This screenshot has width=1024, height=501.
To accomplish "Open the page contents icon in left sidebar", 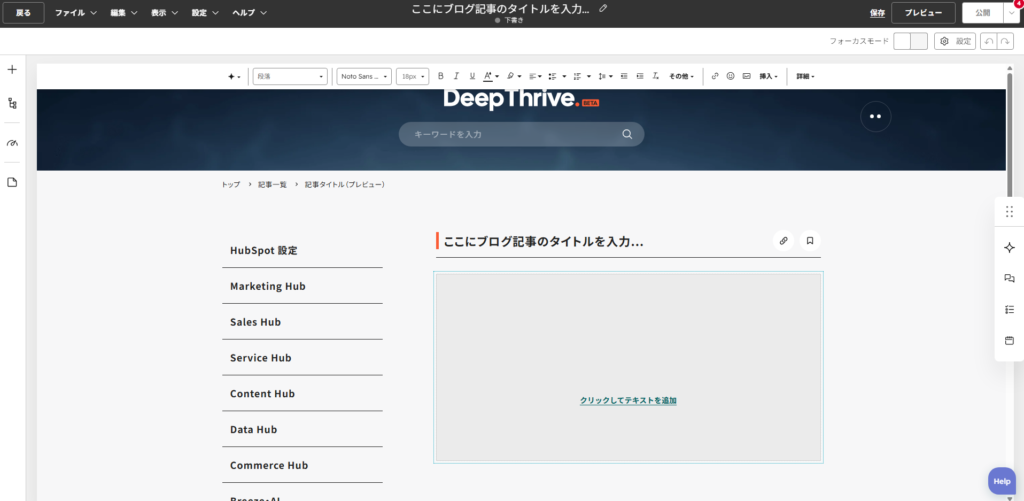I will tap(12, 182).
